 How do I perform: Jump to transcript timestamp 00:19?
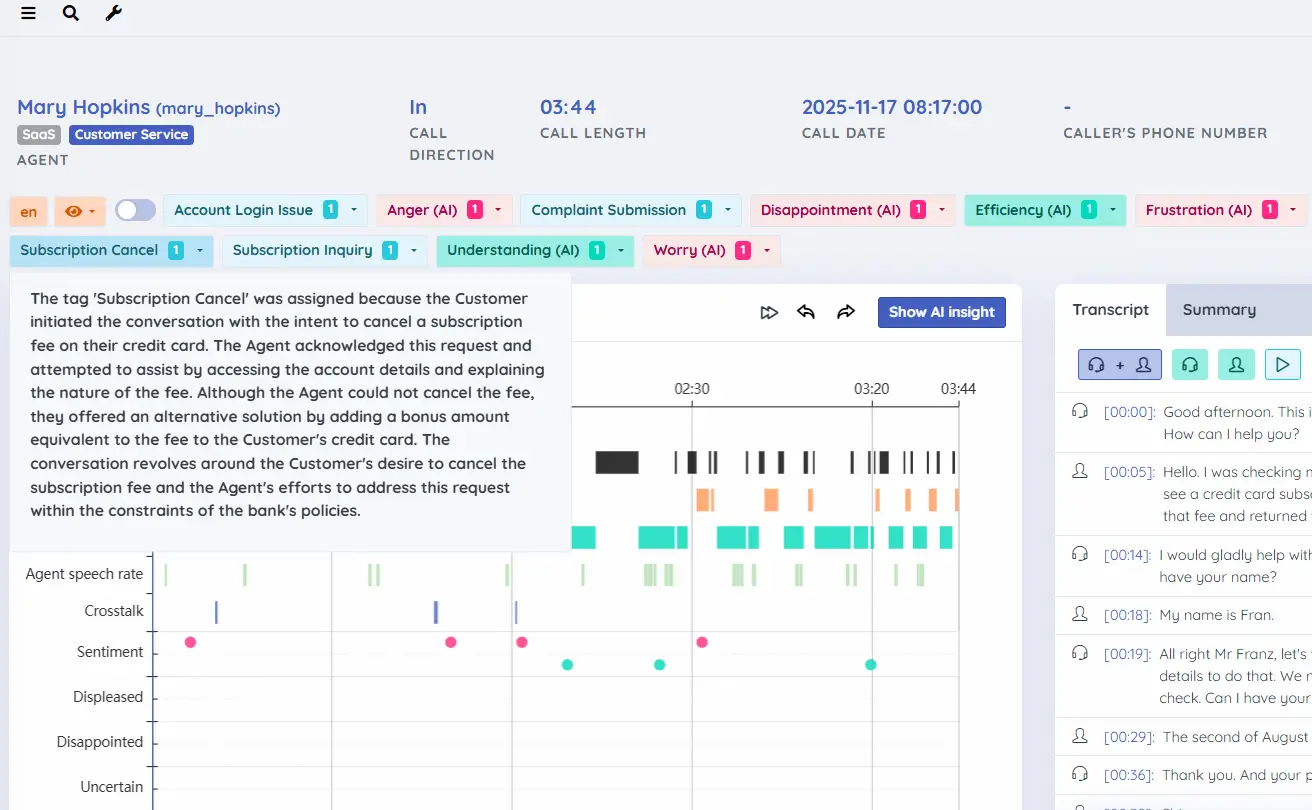click(1128, 654)
